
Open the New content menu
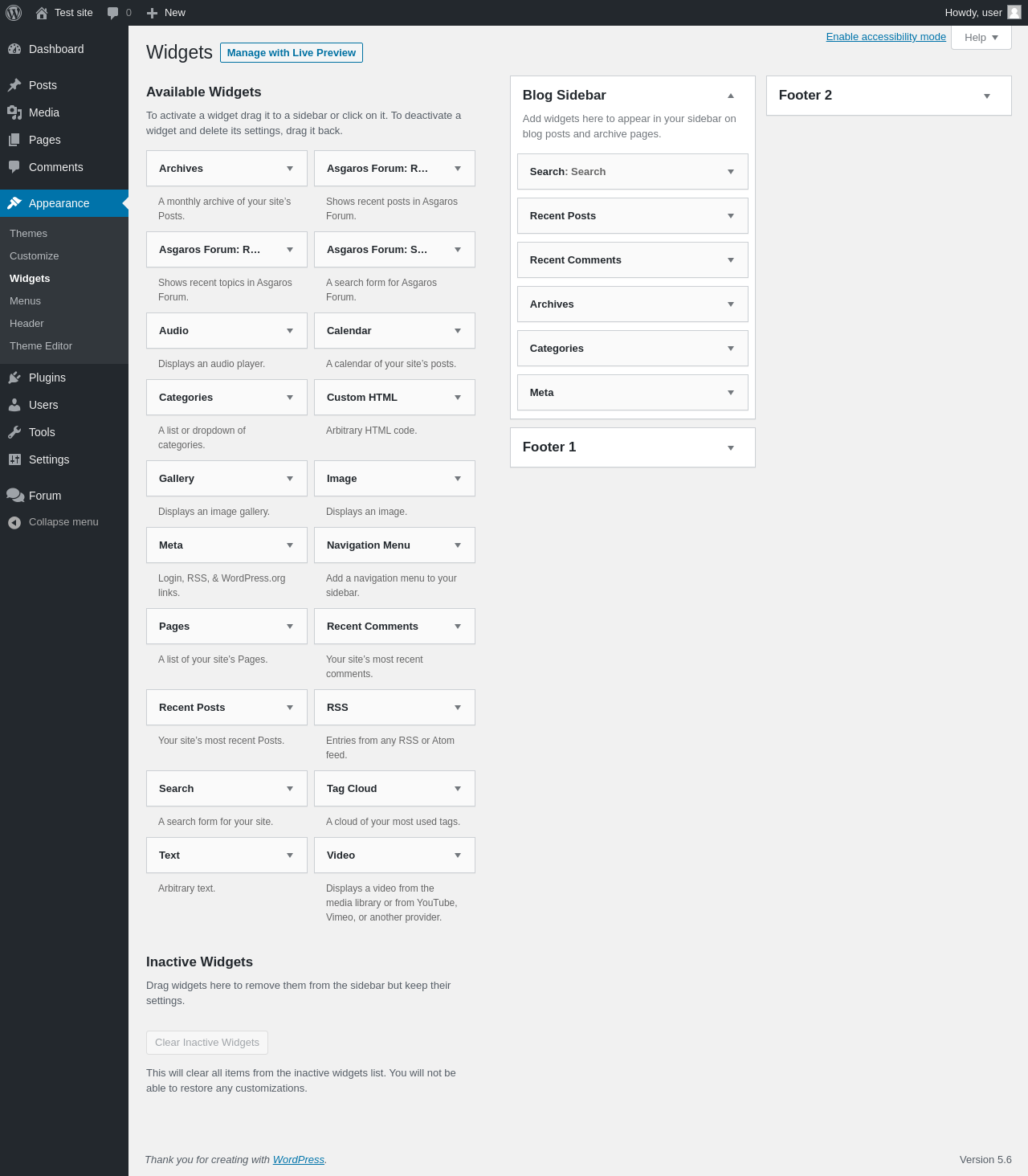coord(166,13)
